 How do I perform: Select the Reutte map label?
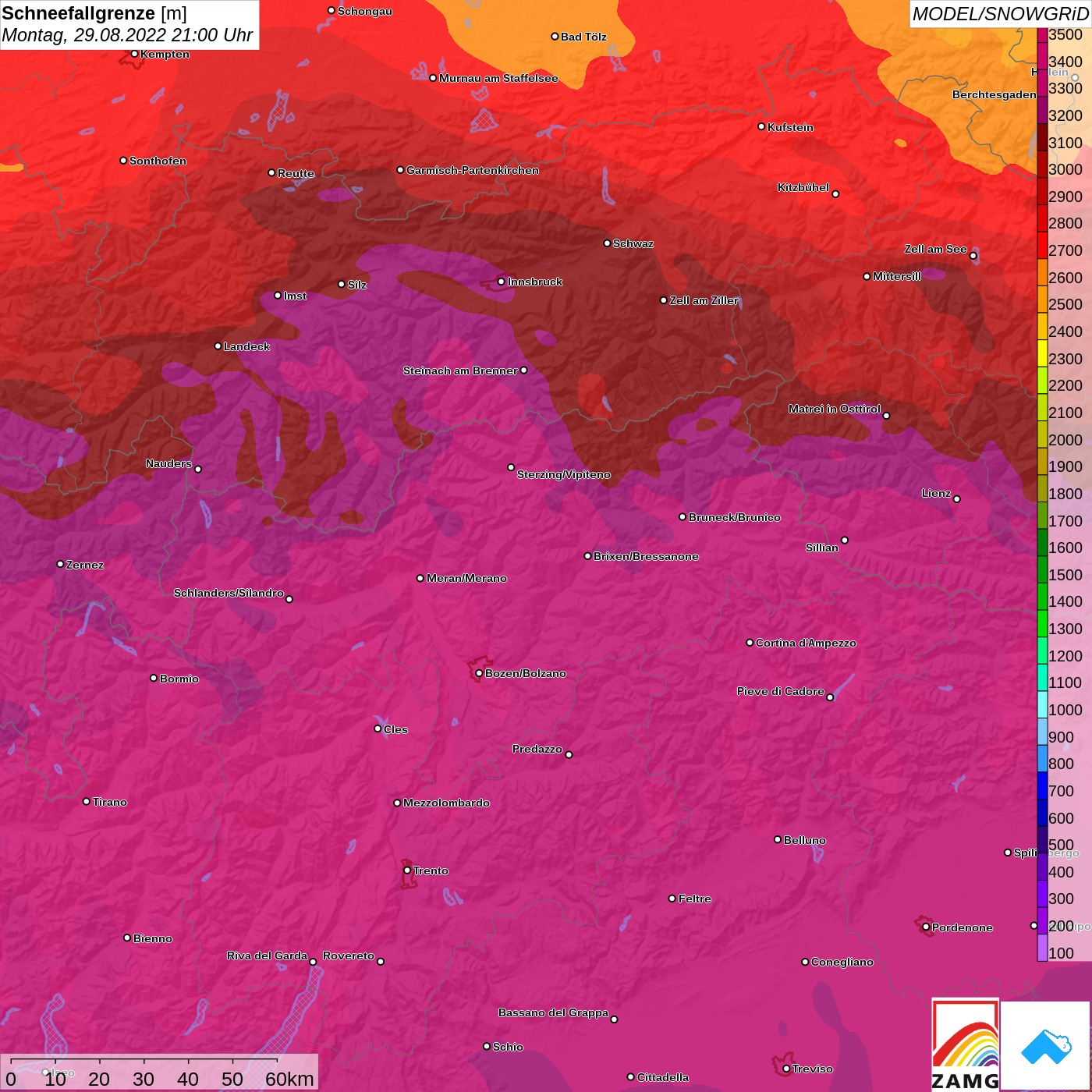tap(296, 173)
